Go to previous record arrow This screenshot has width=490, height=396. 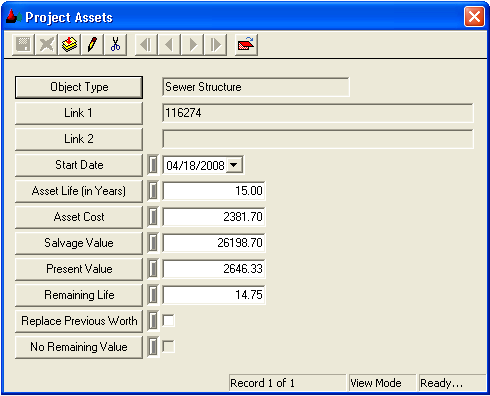coord(169,44)
